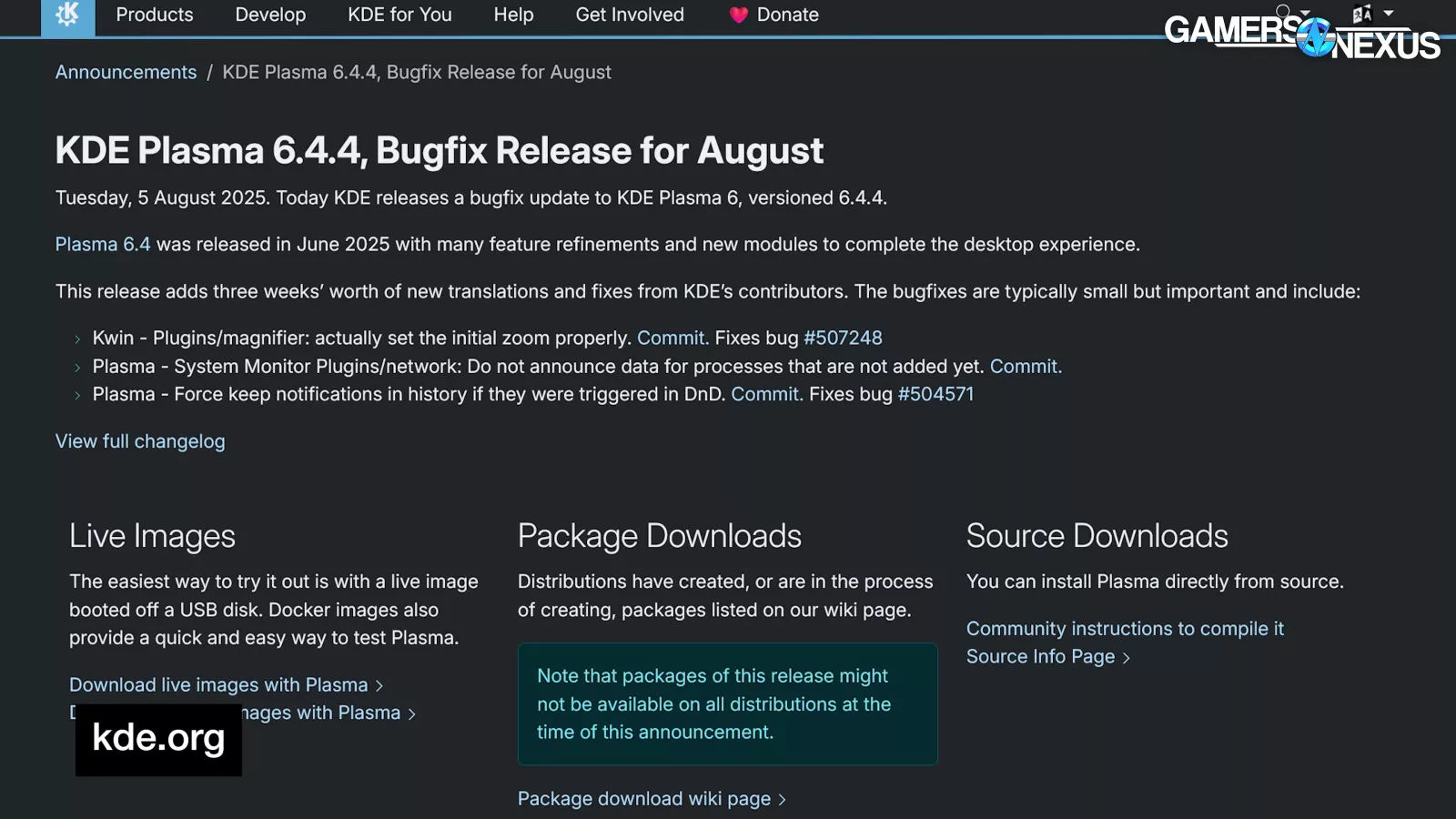The width and height of the screenshot is (1456, 819).
Task: Go to Announcements breadcrumb link
Action: coord(126,73)
